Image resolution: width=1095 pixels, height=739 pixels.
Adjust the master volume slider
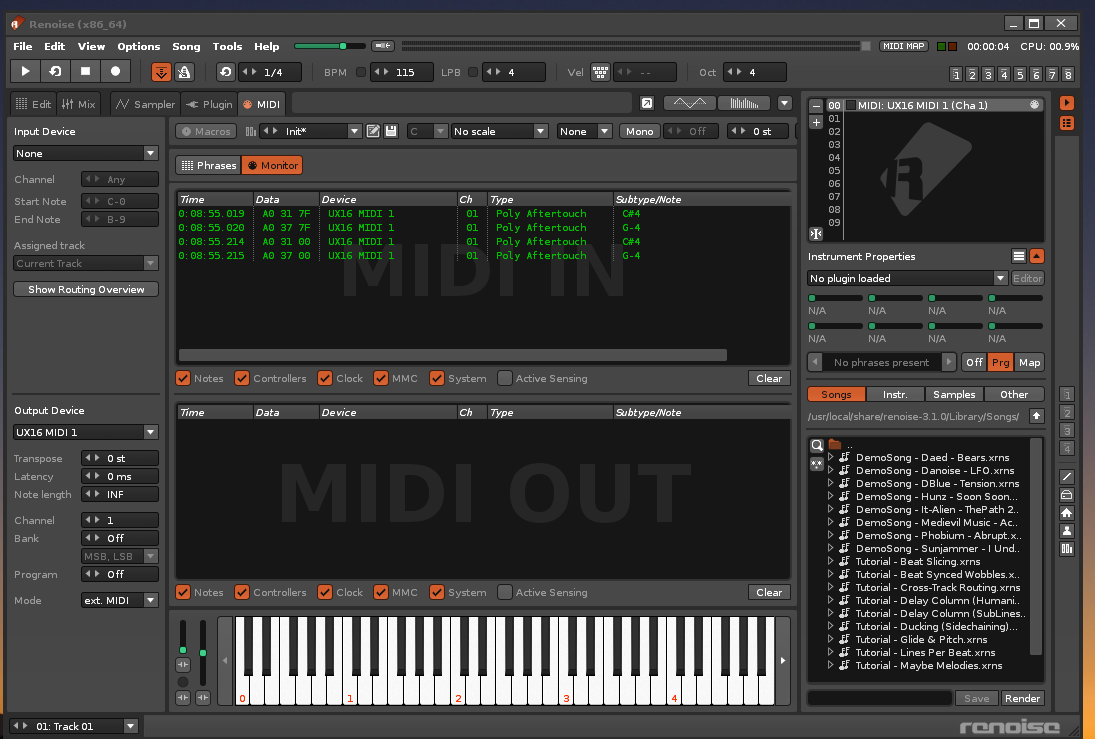330,46
